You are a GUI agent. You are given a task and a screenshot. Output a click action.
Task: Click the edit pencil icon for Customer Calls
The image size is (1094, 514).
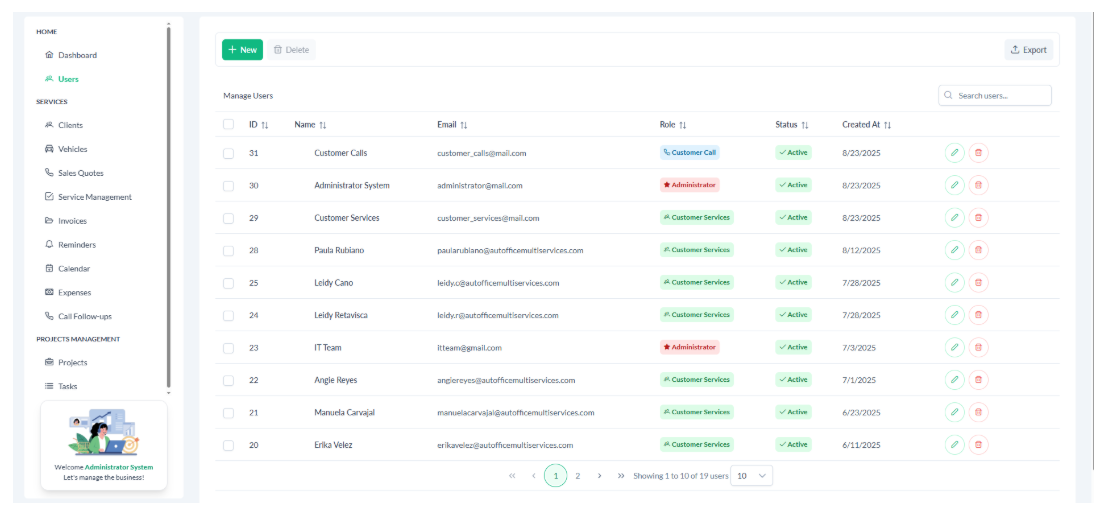point(954,153)
